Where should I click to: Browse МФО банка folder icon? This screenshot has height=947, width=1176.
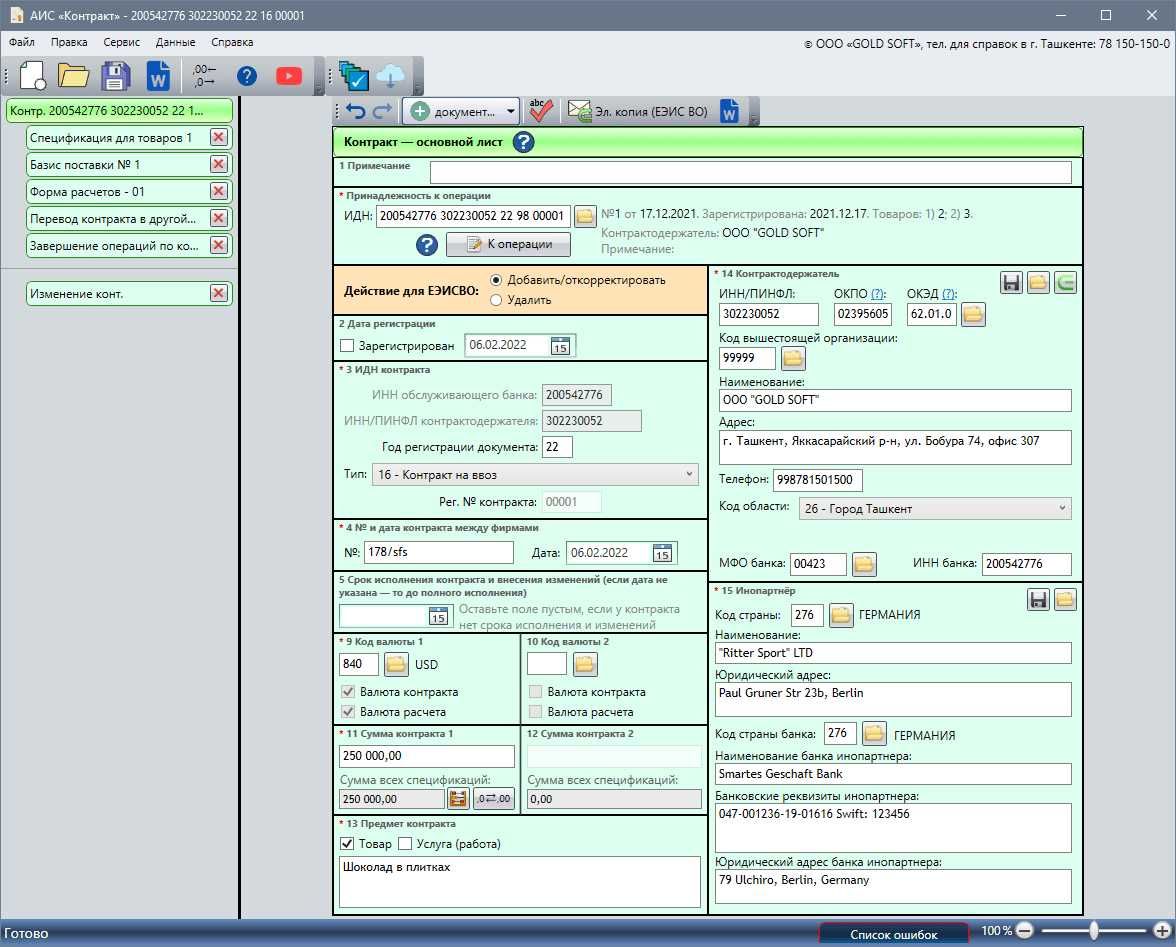pos(864,564)
